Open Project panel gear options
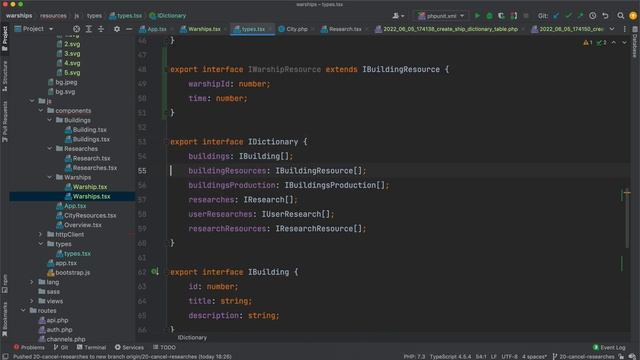Viewport: 640px width, 360px height. [x=117, y=29]
